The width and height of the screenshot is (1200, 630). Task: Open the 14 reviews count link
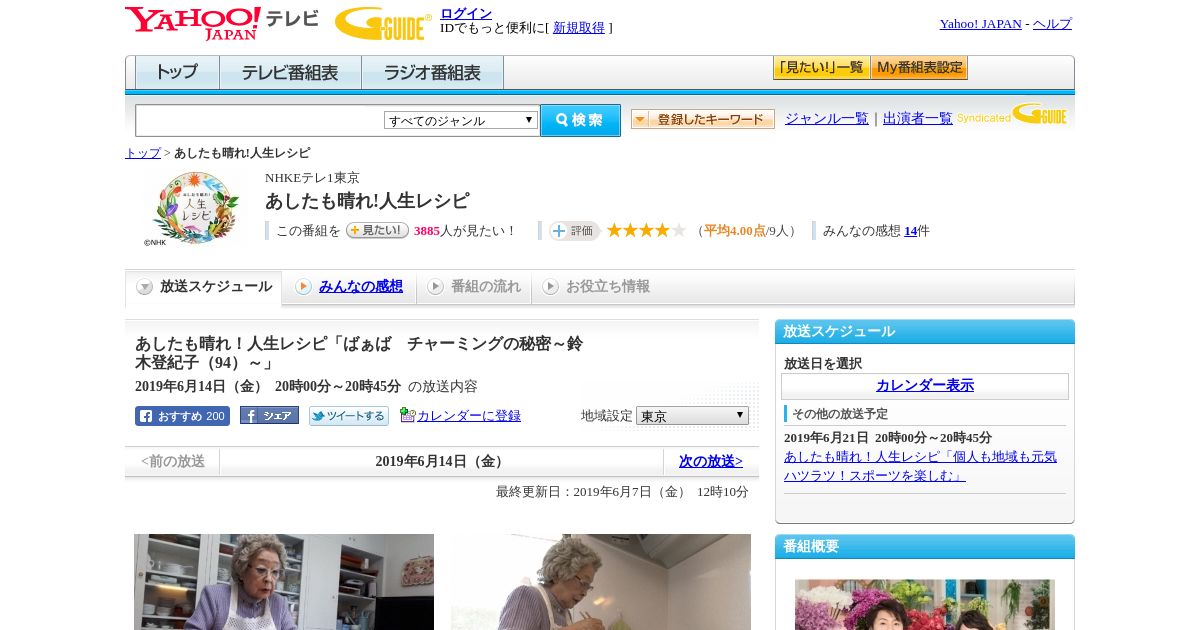[x=910, y=231]
